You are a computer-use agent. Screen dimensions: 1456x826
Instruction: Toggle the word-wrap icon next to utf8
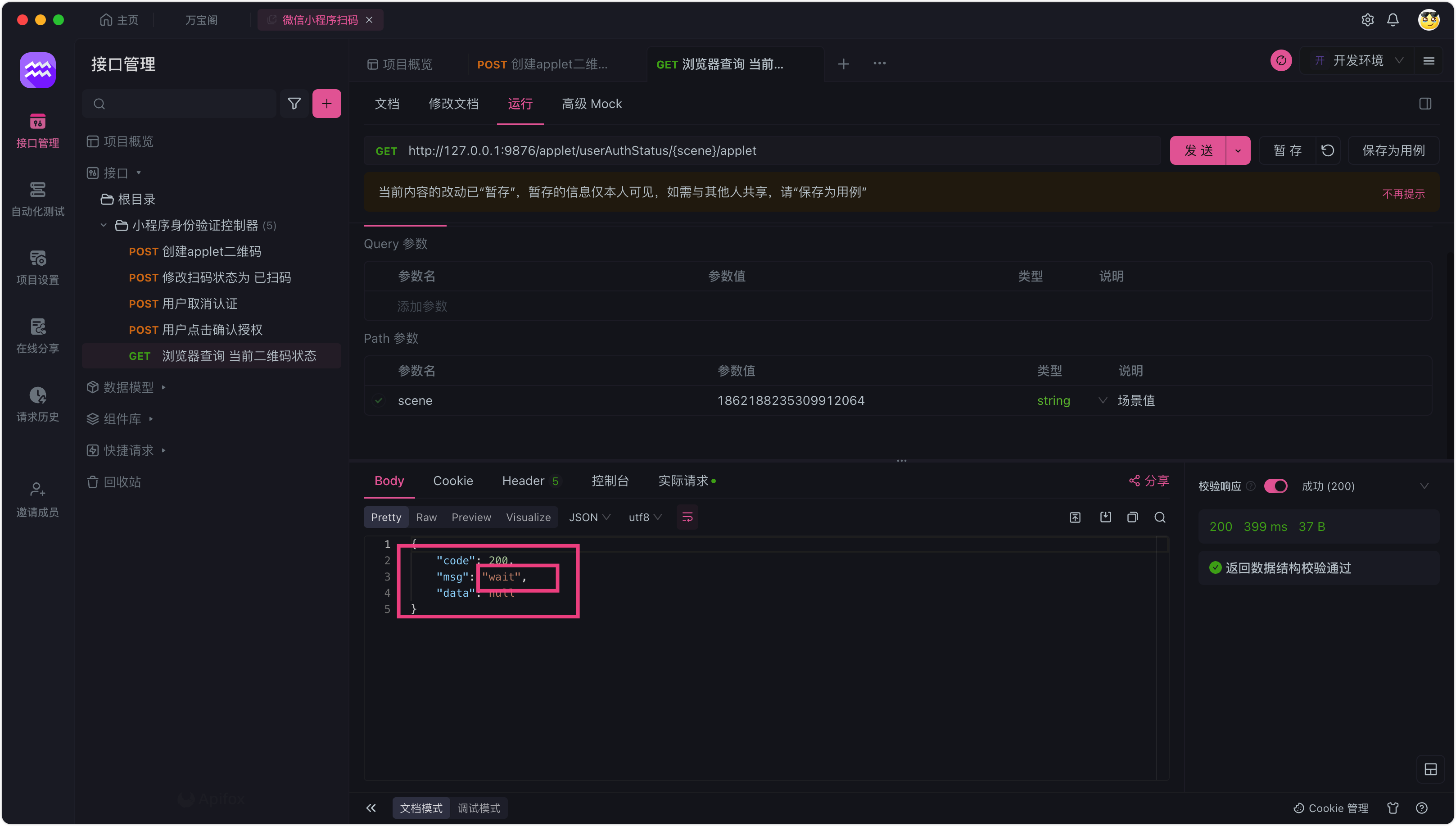(x=687, y=517)
